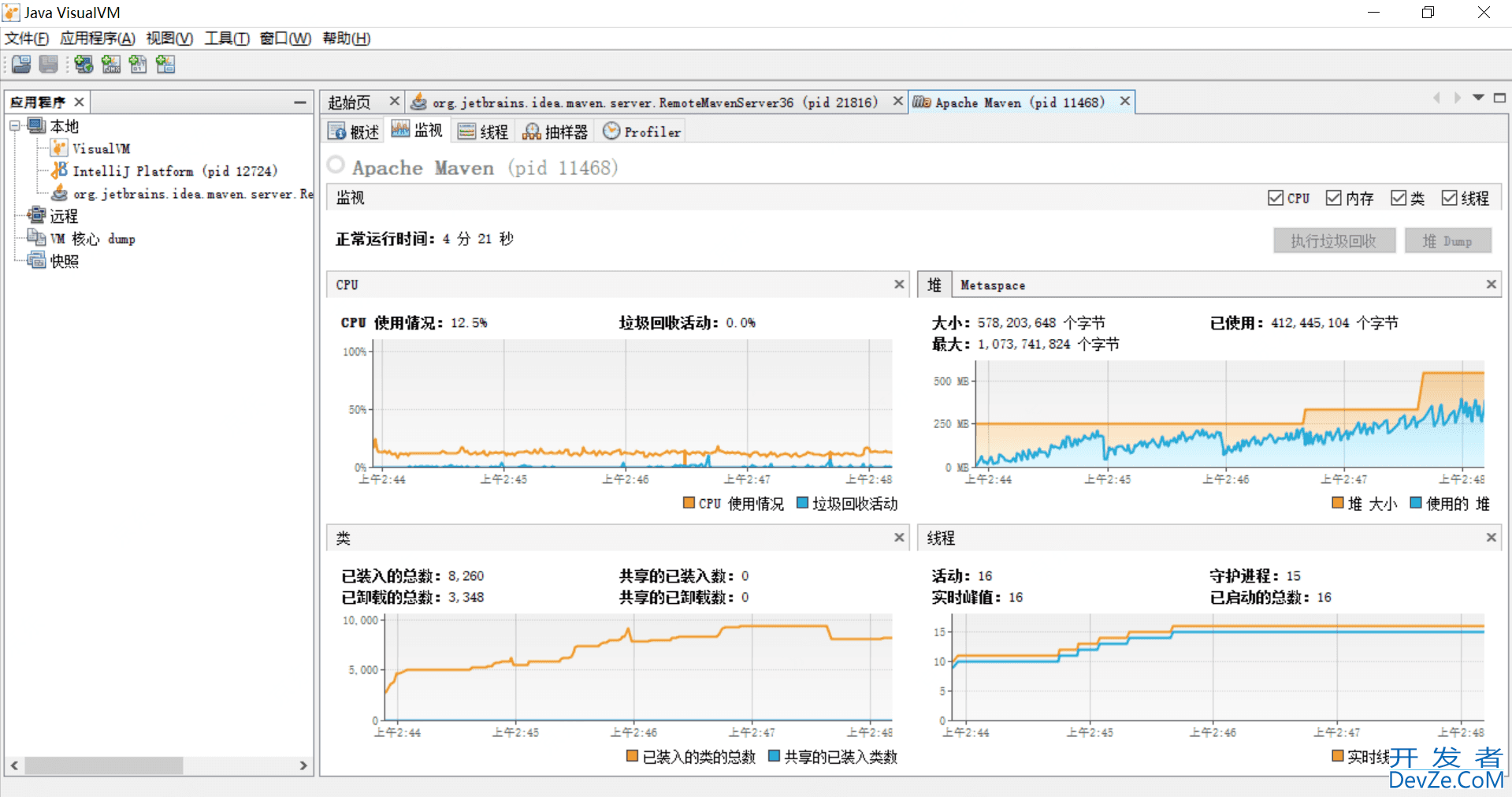Click the 快照 snapshots icon
1512x797 pixels.
36,260
